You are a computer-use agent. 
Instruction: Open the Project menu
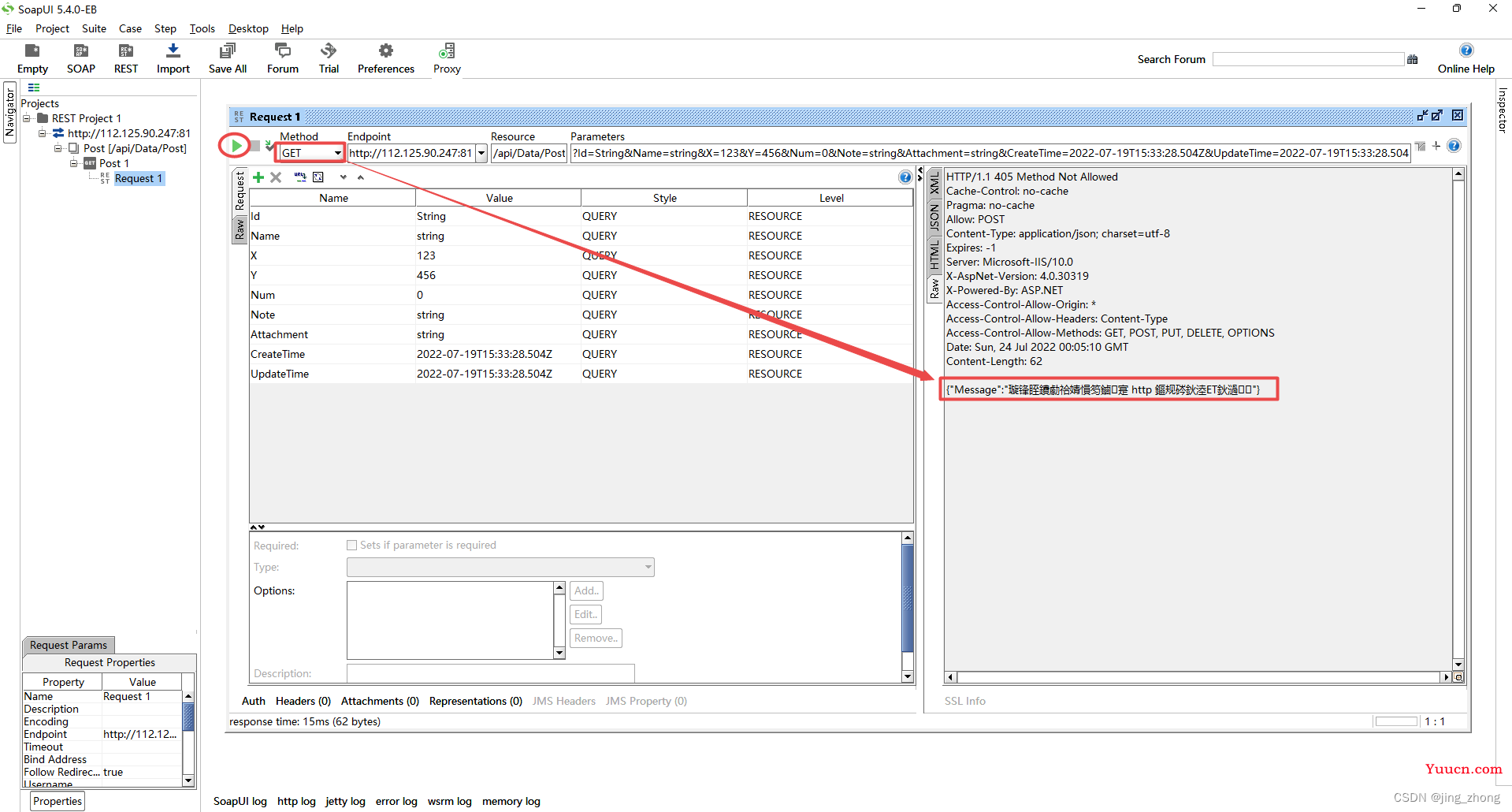click(52, 28)
